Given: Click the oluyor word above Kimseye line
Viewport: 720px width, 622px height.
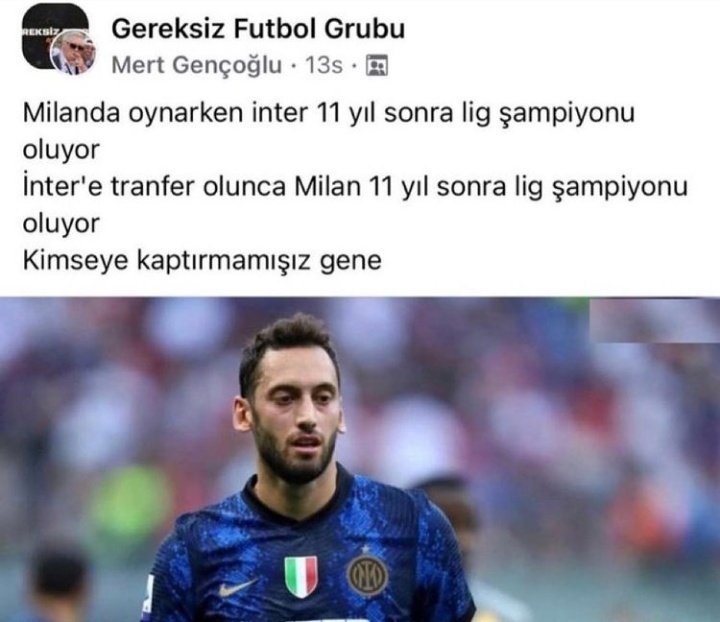Looking at the screenshot, I should 61,224.
